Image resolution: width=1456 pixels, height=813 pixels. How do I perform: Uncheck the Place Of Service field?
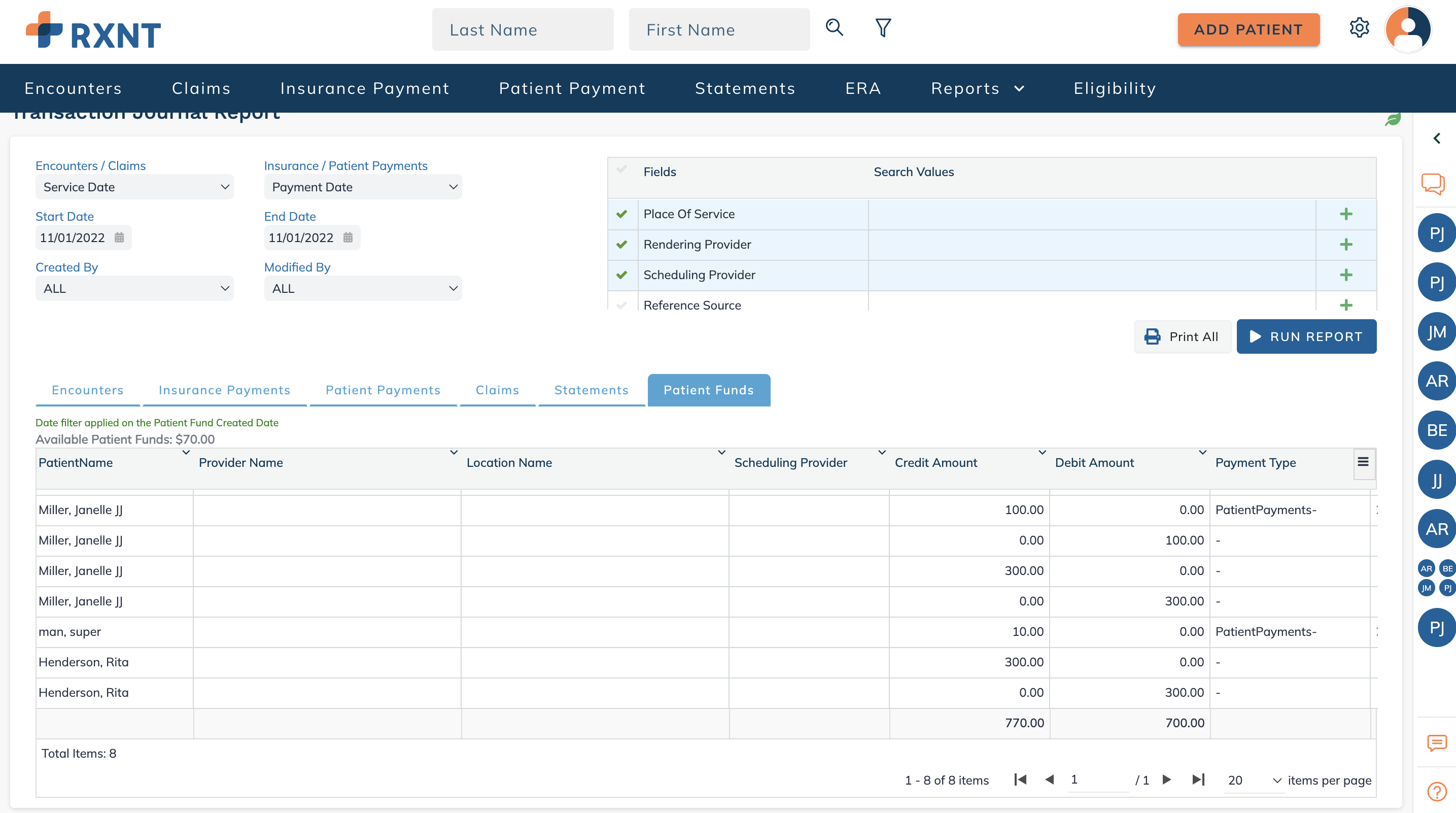(x=622, y=214)
